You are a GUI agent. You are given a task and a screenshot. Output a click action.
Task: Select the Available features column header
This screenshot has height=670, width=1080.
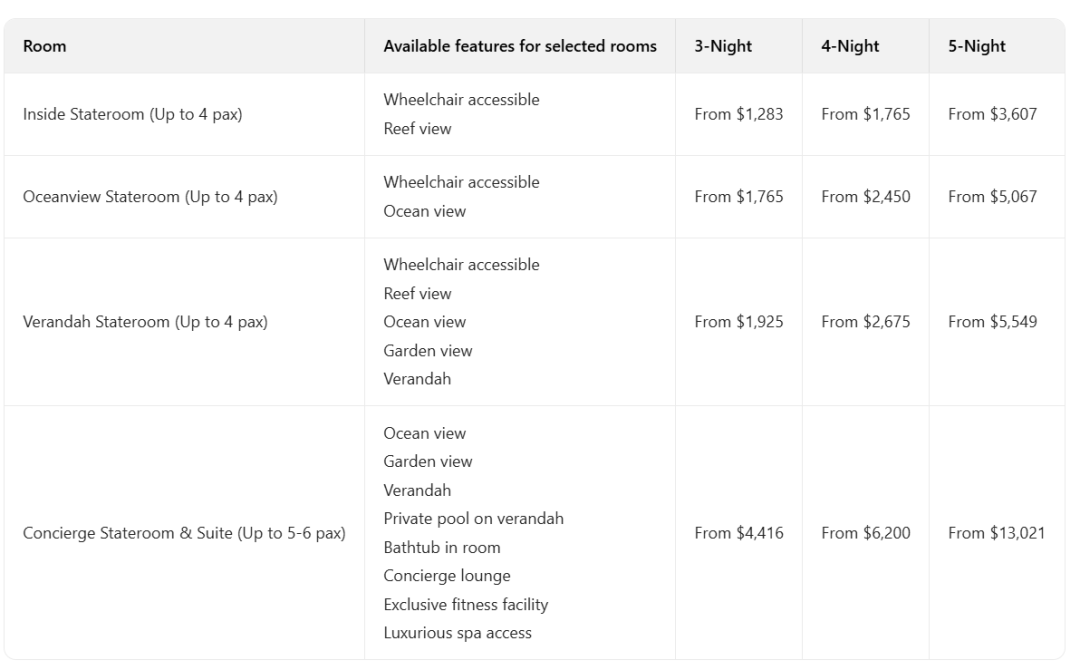coord(520,46)
